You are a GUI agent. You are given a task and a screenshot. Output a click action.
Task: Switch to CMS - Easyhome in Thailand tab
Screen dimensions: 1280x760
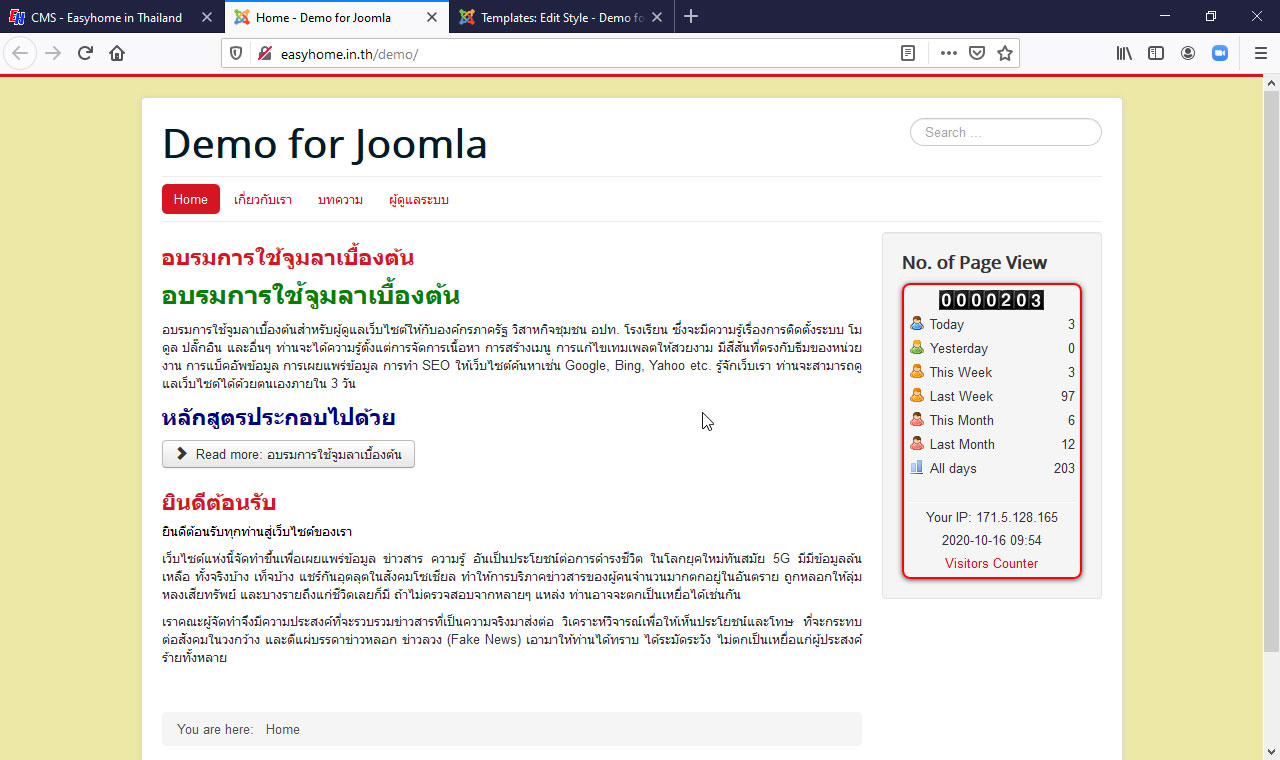click(x=105, y=17)
